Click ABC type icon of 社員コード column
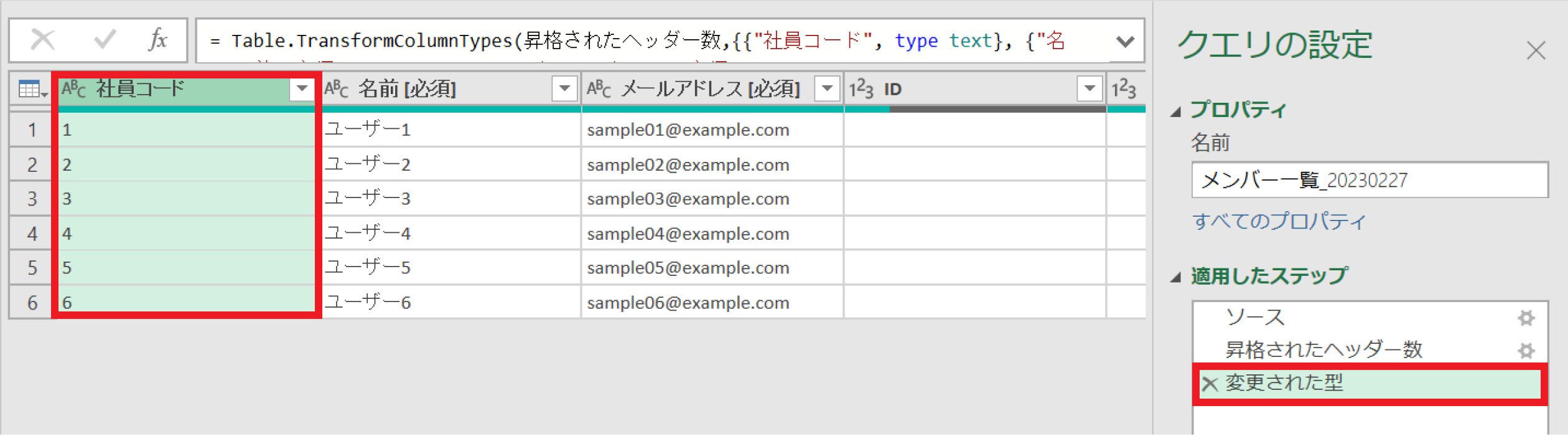The height and width of the screenshot is (436, 1568). (73, 89)
